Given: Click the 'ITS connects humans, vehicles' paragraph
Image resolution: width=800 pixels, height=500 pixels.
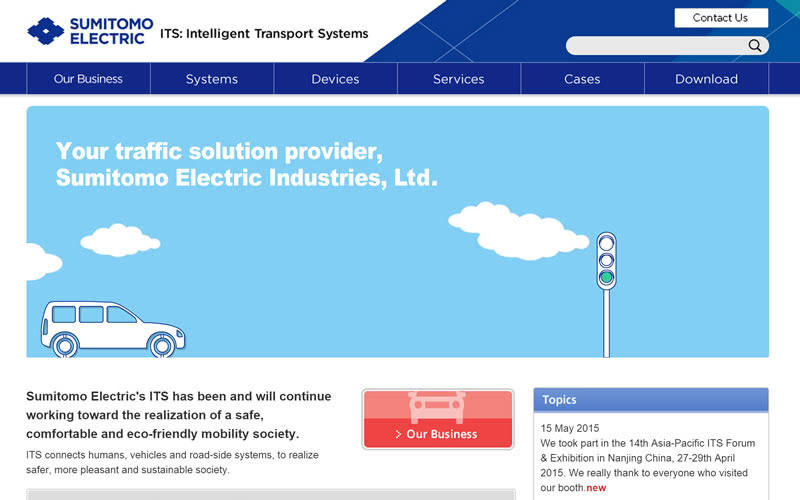Looking at the screenshot, I should 172,462.
